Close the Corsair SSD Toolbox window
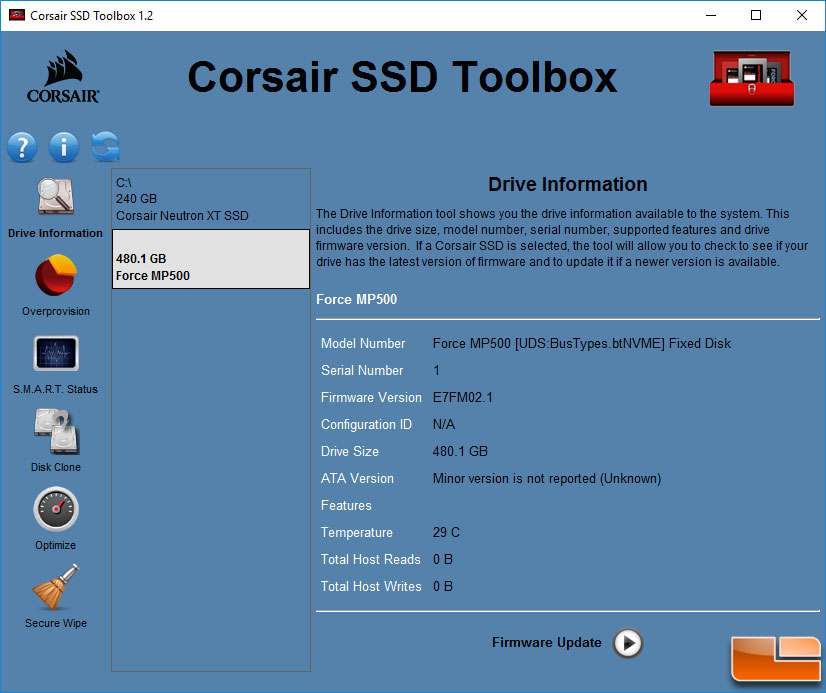This screenshot has height=693, width=826. pyautogui.click(x=802, y=15)
